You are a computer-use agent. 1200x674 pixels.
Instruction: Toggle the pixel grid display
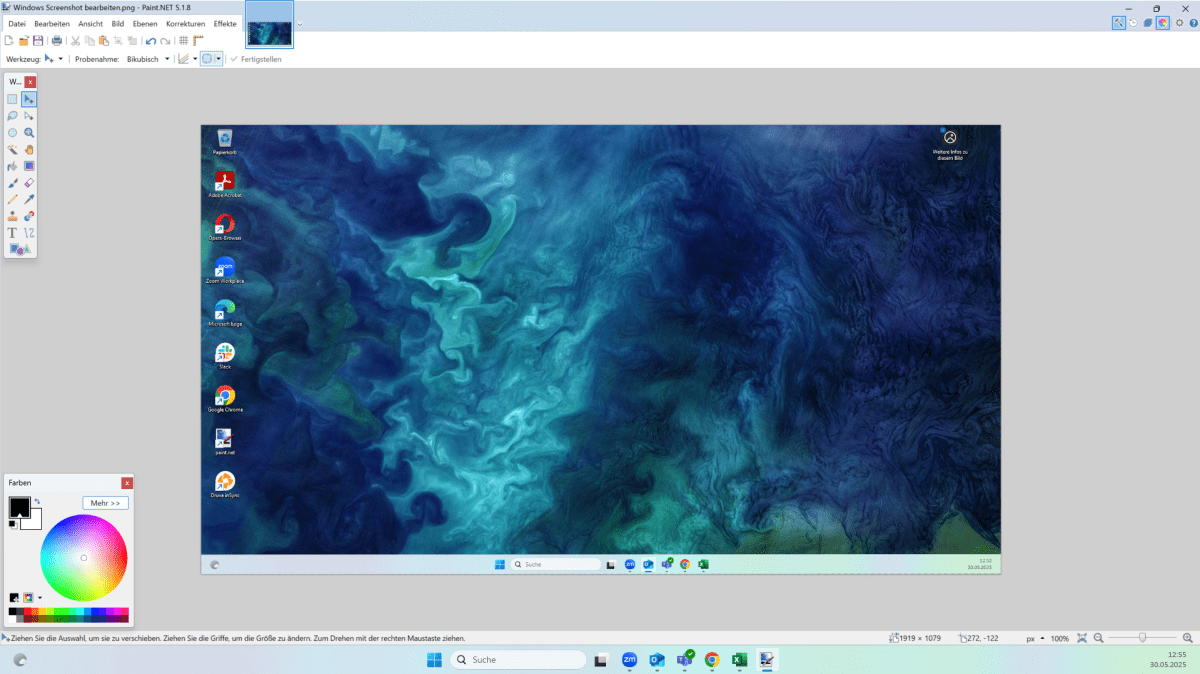click(183, 41)
